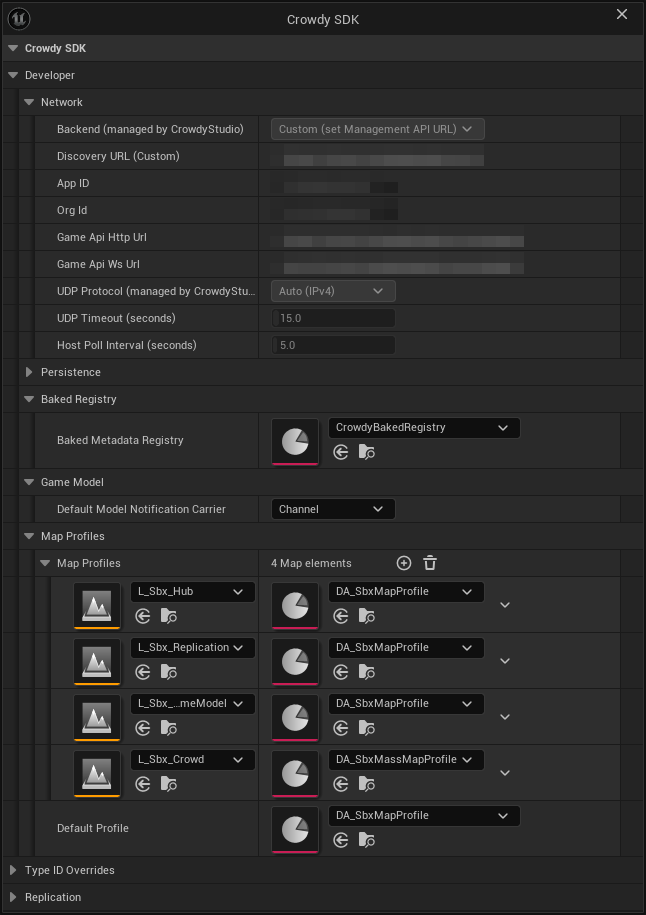
Task: Open the L_Sbx_Crowd level picker dropdown
Action: [193, 760]
